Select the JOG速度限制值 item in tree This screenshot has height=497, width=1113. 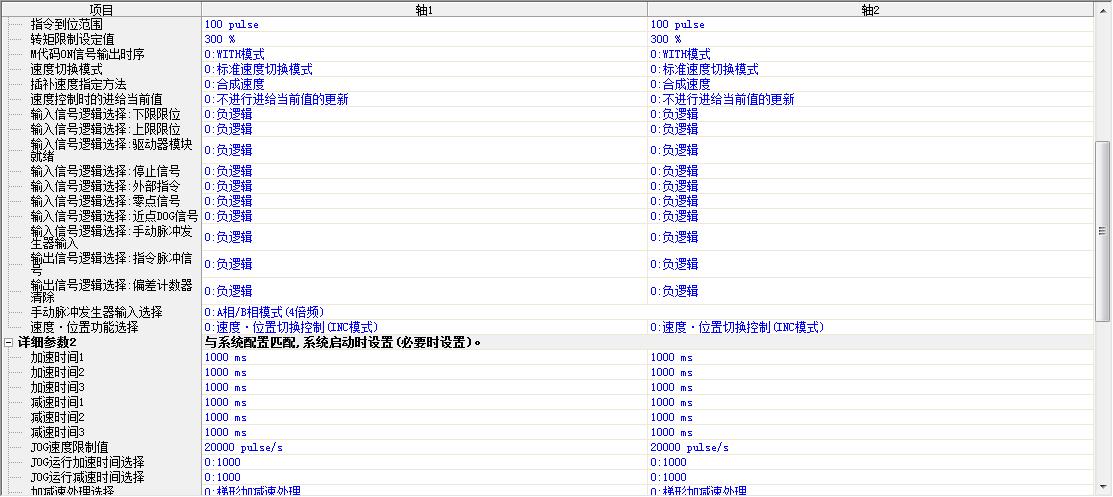pos(69,447)
